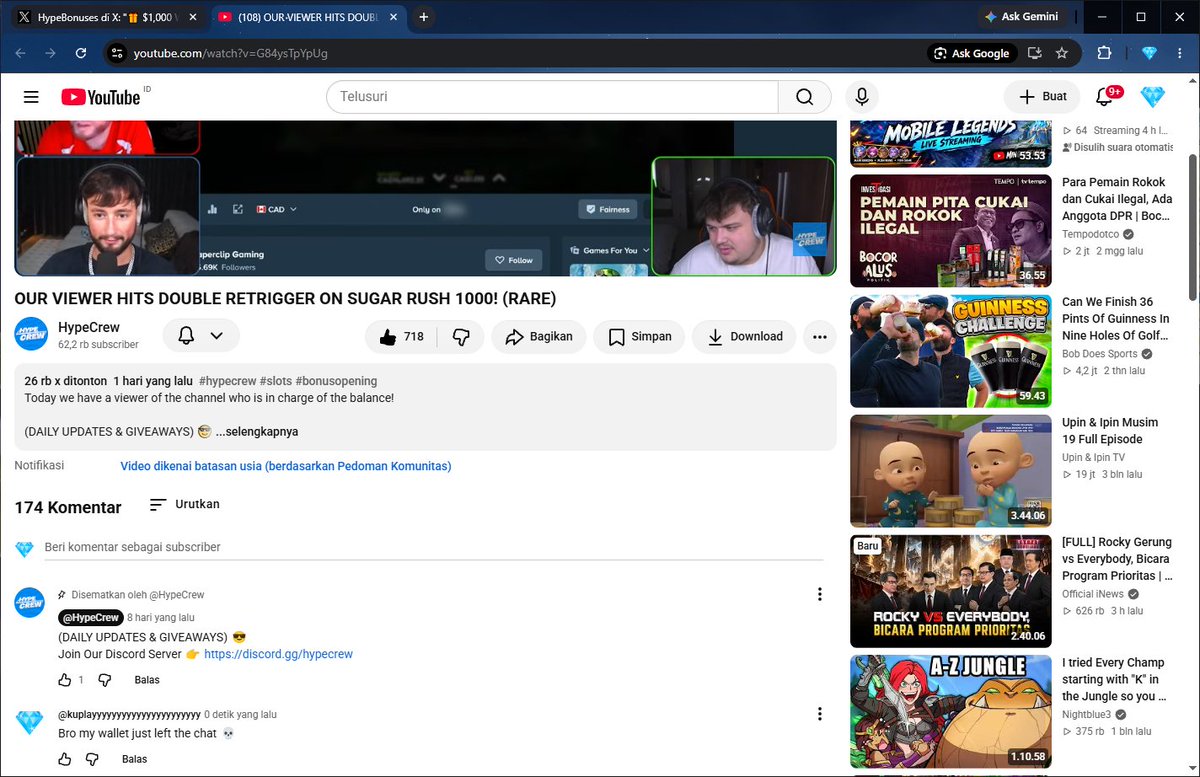This screenshot has height=777, width=1200.
Task: Open @HypeCrew author badge on pinned comment
Action: click(90, 618)
